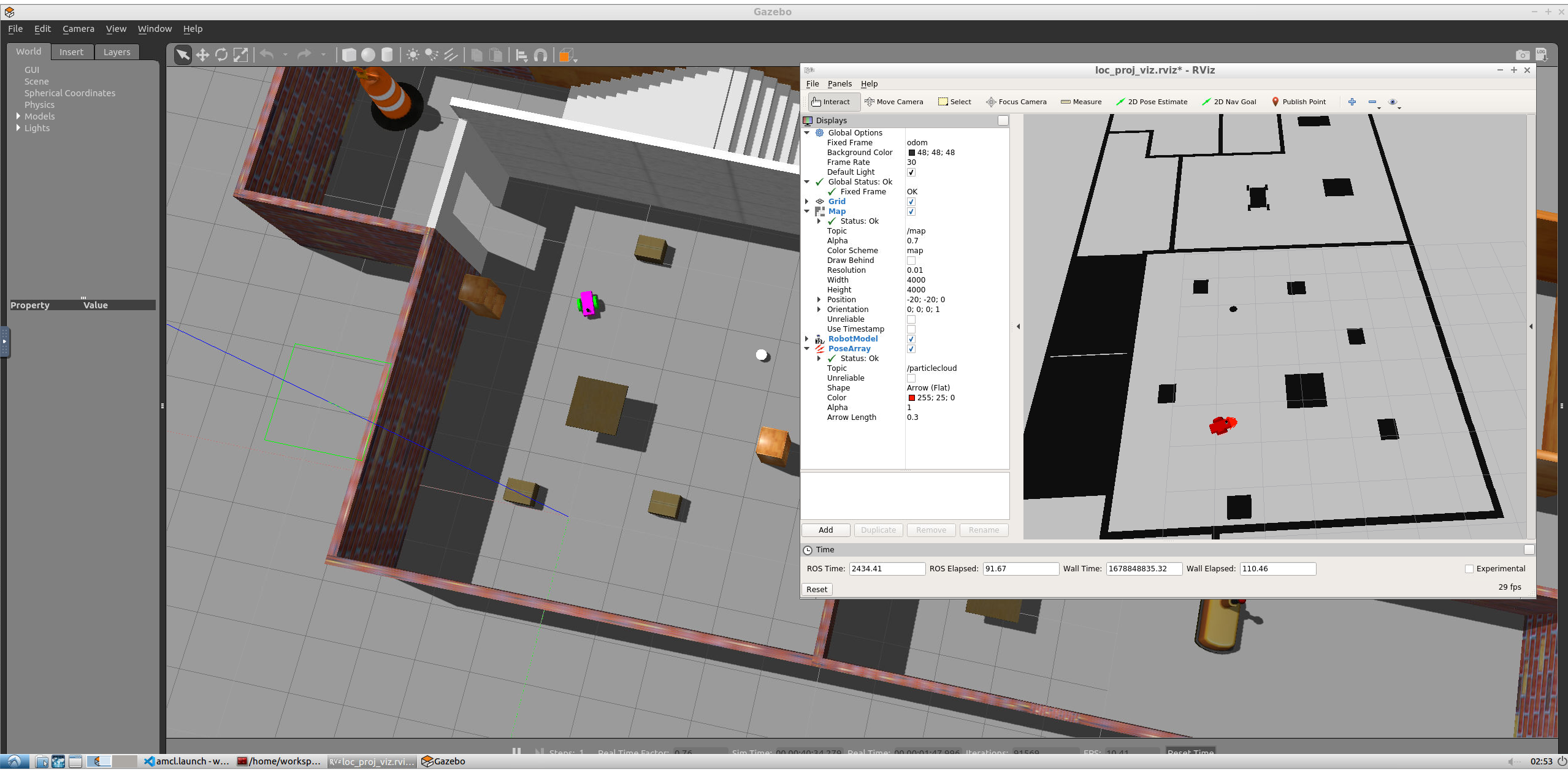Open the Align tool in Gazebo toolbar
The image size is (1568, 773).
pyautogui.click(x=521, y=55)
